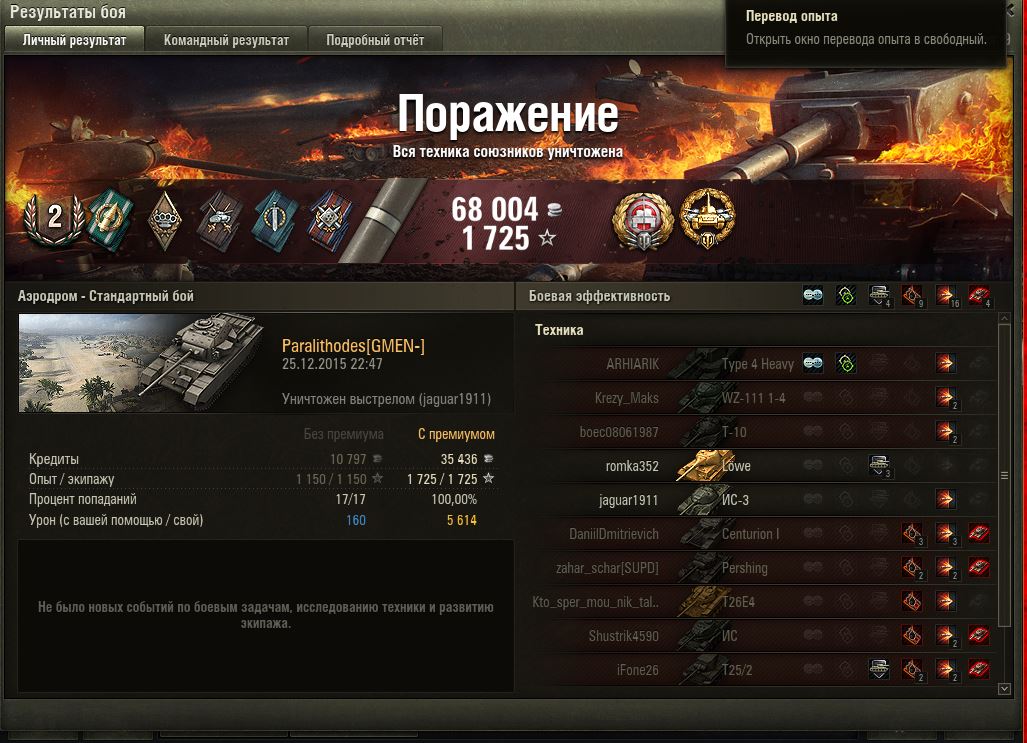Click the number 2 laurel badge medal
This screenshot has height=743, width=1027.
click(54, 219)
